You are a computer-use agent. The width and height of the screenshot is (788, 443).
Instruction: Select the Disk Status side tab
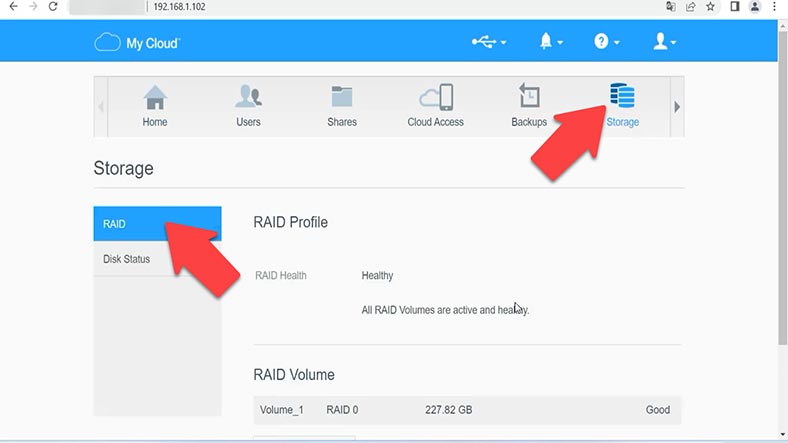[x=157, y=259]
